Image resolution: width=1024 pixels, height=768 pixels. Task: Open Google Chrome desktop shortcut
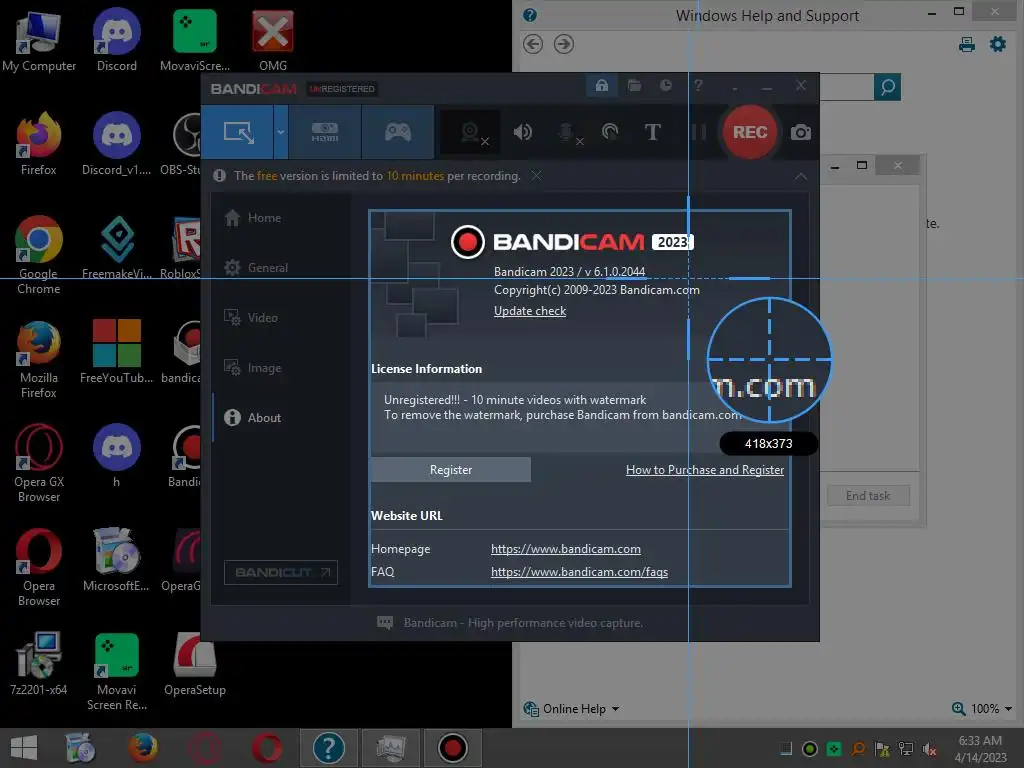(39, 255)
